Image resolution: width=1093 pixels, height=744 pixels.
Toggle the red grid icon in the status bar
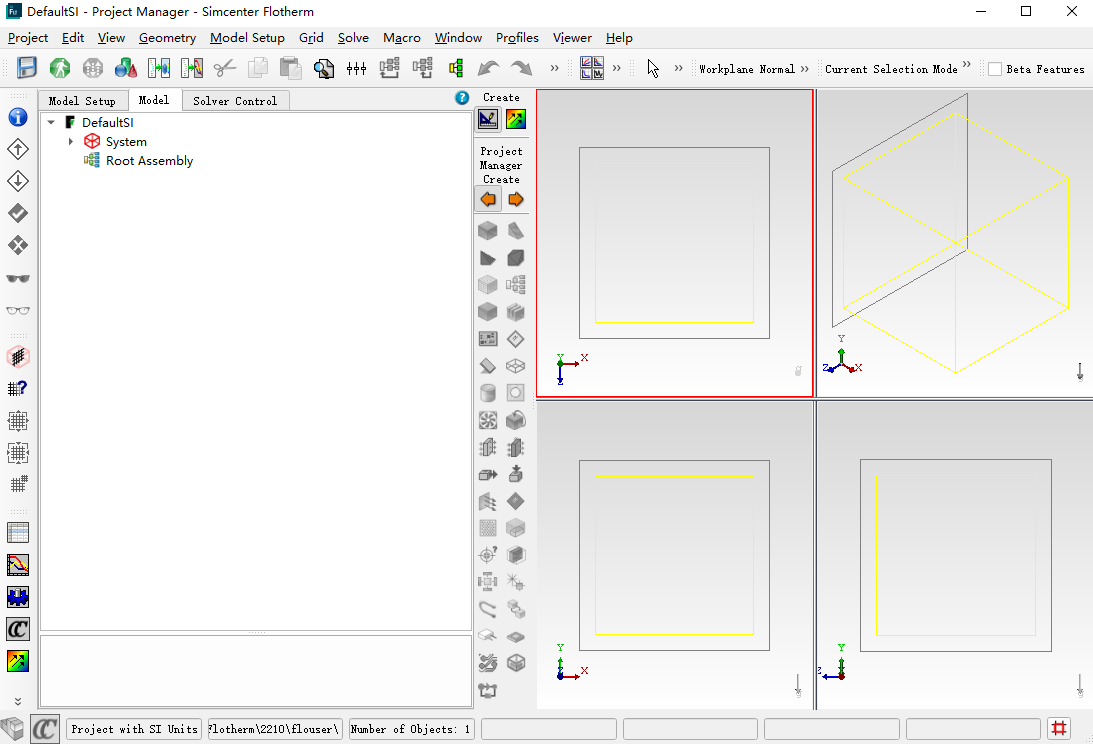click(1060, 728)
